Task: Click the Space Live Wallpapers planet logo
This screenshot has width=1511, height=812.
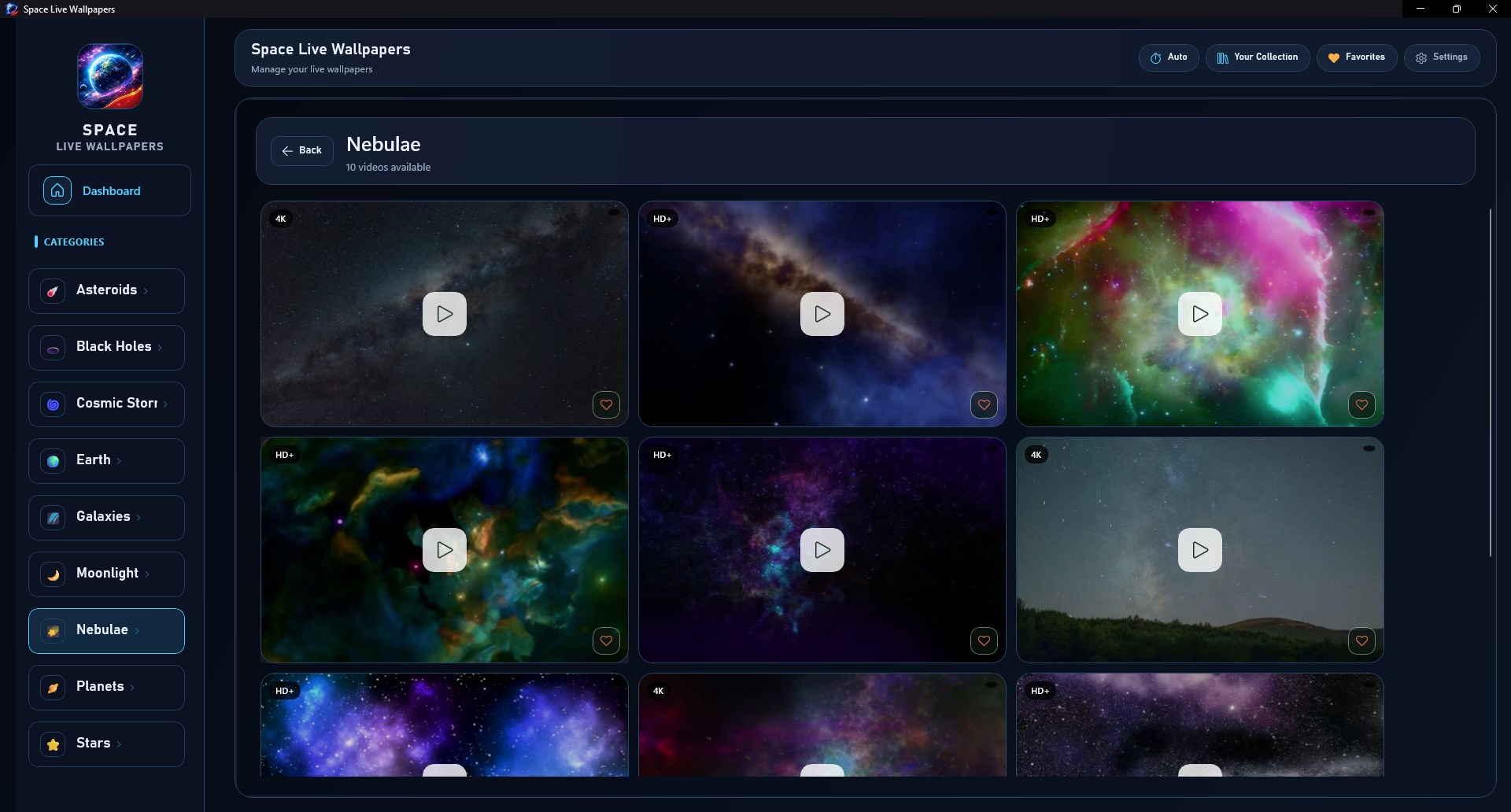Action: [110, 76]
